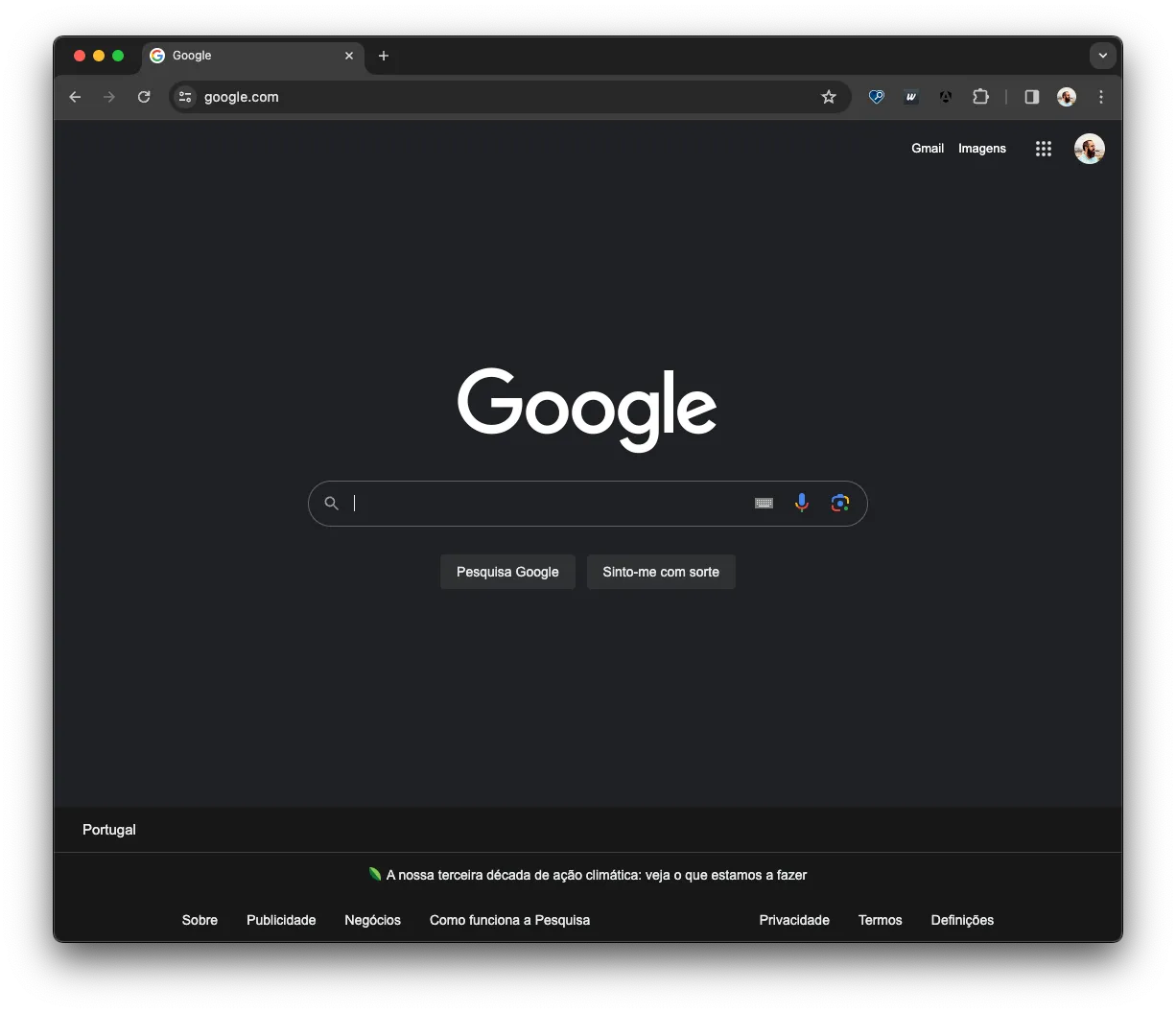The image size is (1176, 1013).
Task: Bookmark this page with the star
Action: tap(829, 97)
